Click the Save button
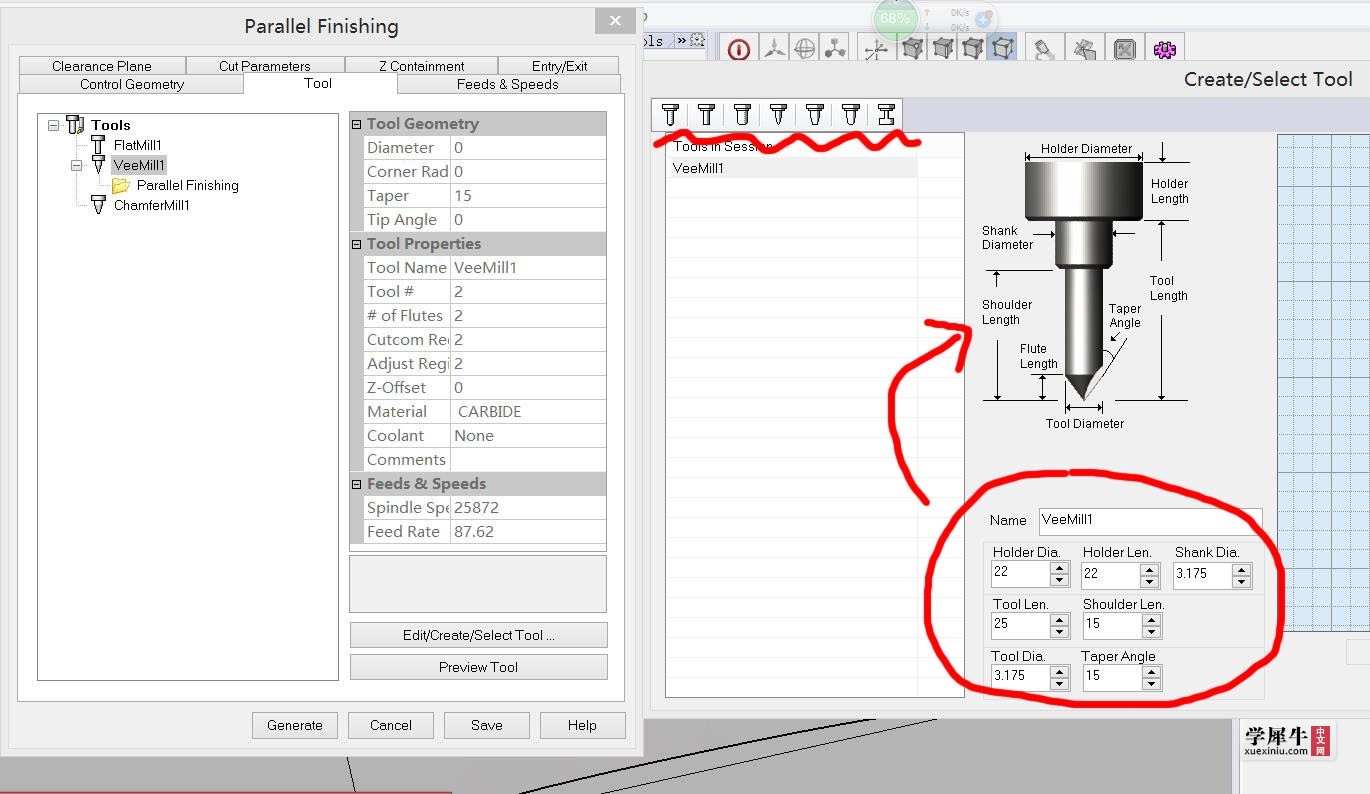This screenshot has width=1370, height=794. tap(487, 725)
